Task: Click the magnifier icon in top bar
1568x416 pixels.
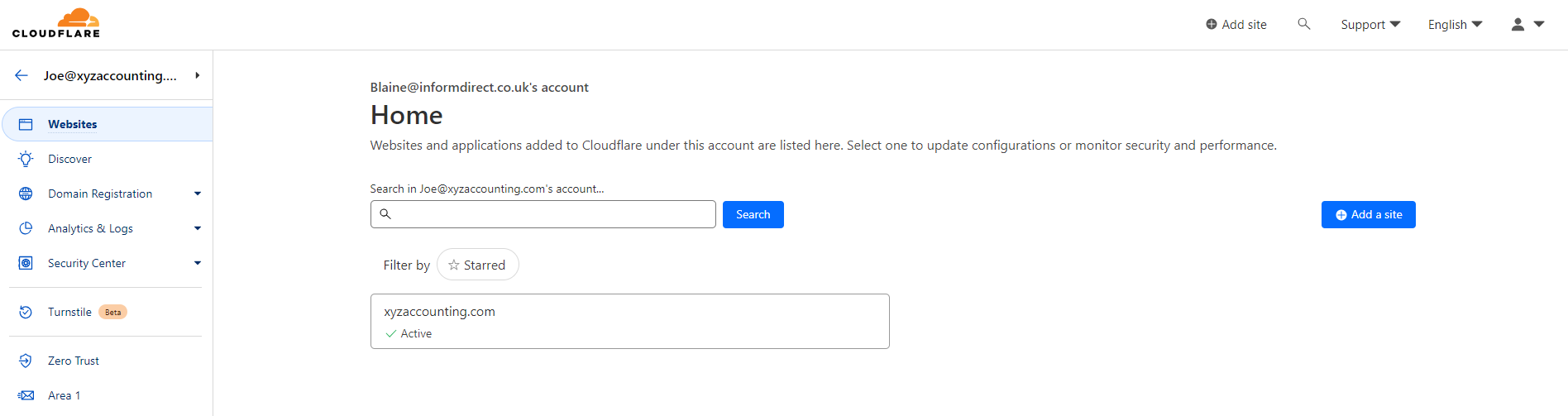Action: click(1304, 24)
